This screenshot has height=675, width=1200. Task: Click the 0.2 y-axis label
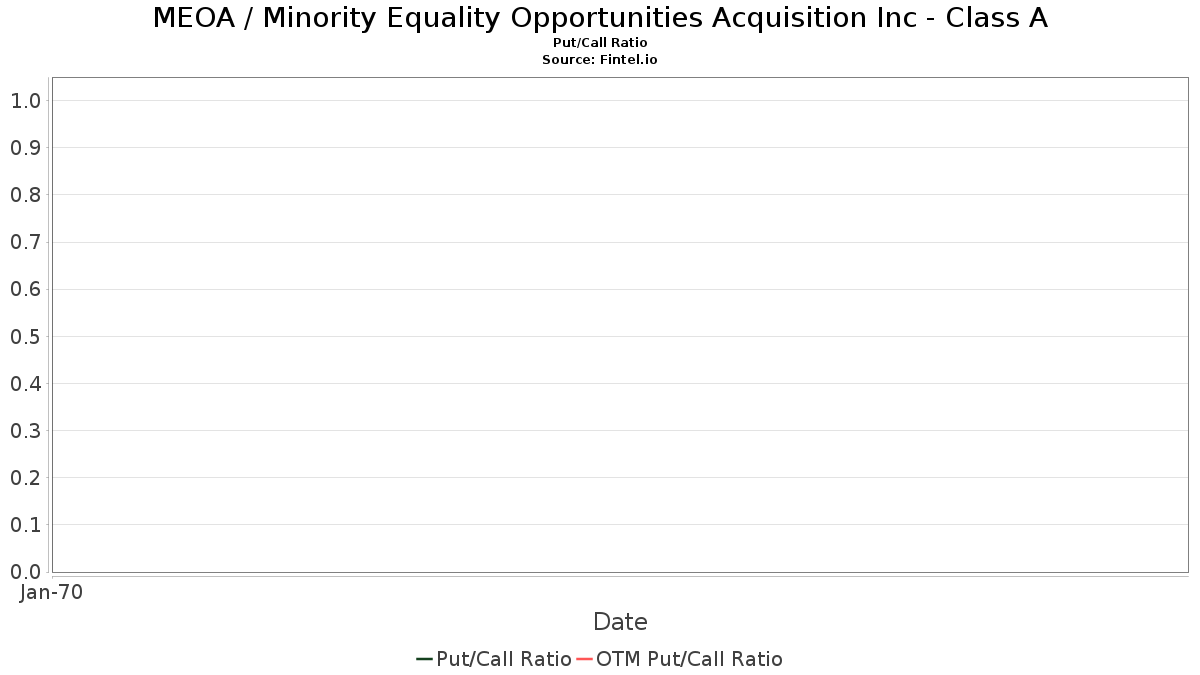tap(25, 477)
